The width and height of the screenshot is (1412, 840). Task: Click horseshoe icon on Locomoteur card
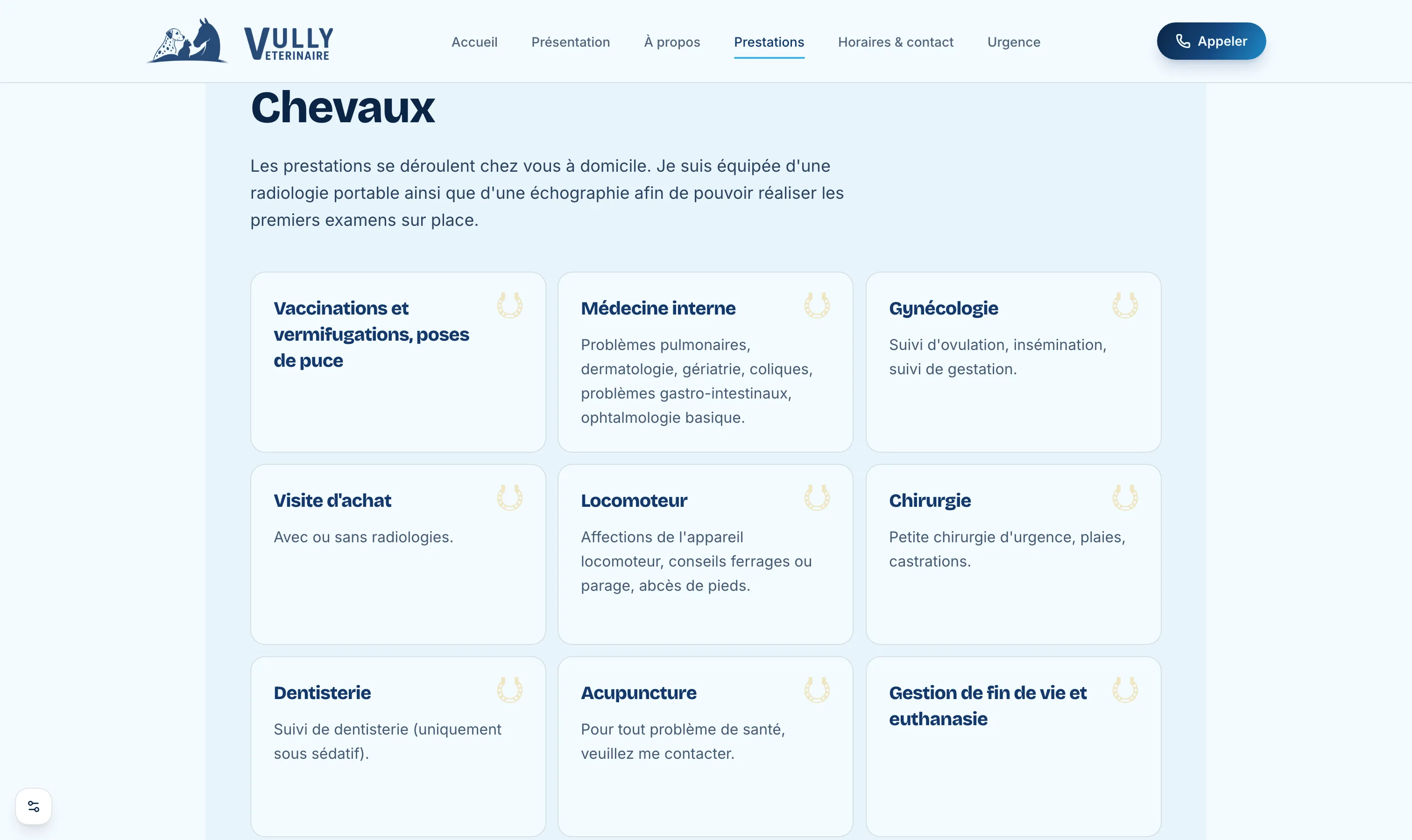[817, 497]
